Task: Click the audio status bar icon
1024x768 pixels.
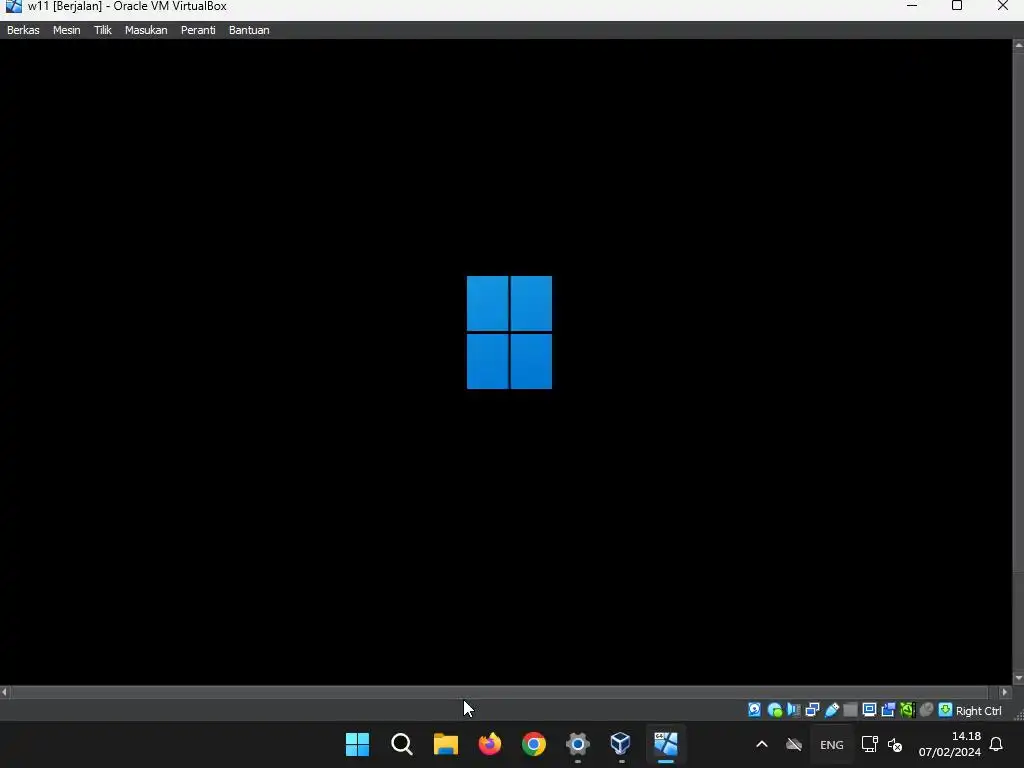Action: tap(793, 710)
